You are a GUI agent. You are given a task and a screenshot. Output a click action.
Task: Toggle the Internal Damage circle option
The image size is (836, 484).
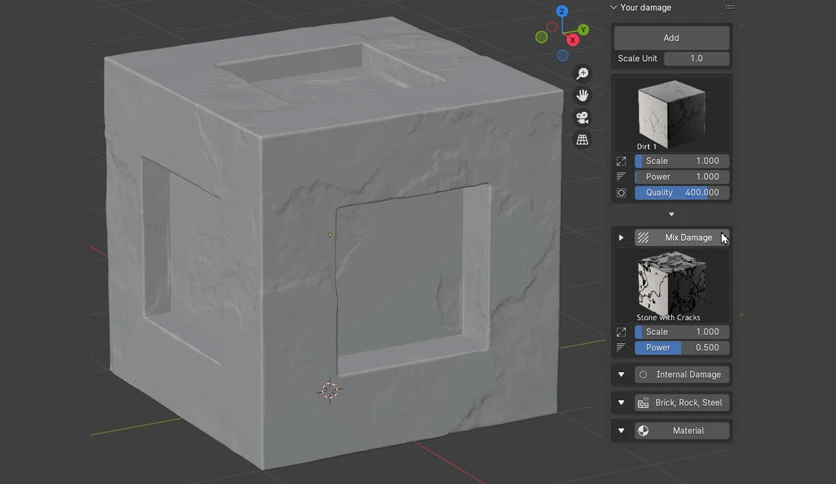pyautogui.click(x=644, y=375)
